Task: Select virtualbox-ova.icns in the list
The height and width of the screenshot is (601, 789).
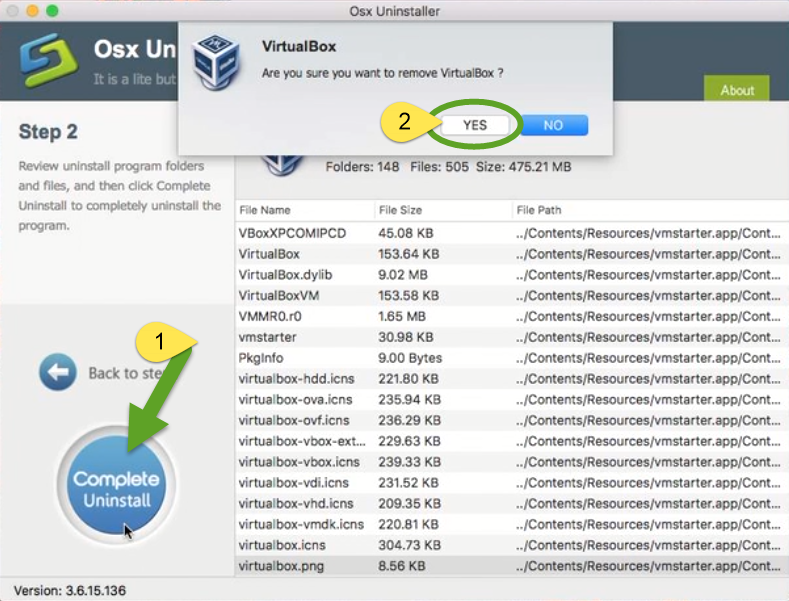Action: [512, 400]
